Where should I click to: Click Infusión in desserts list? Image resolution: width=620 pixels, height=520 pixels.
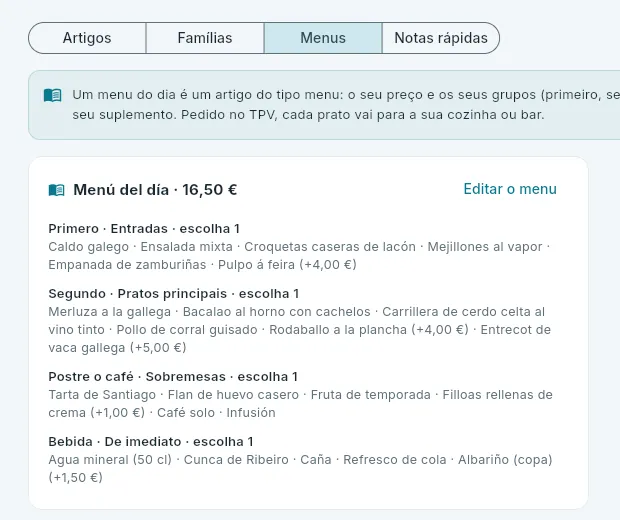(251, 412)
